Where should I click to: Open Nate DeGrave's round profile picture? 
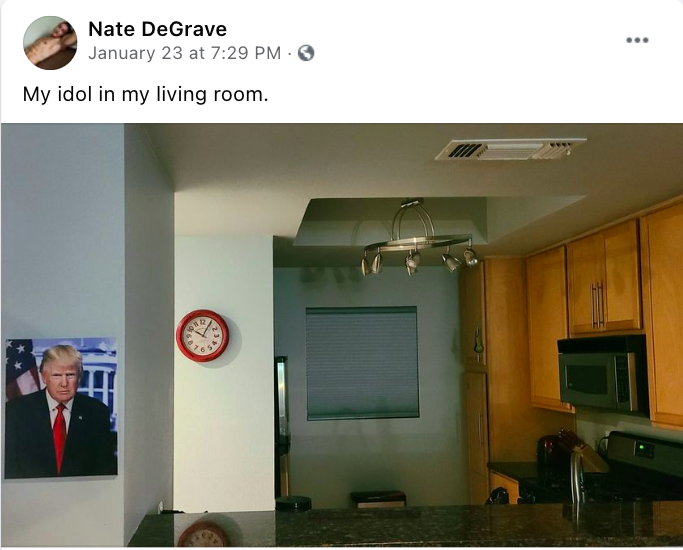[50, 43]
